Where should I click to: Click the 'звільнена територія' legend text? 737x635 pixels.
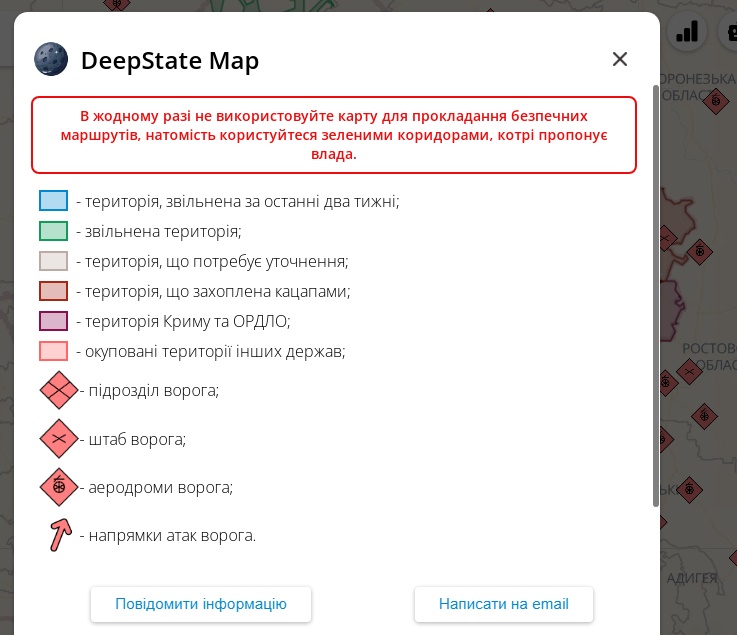click(x=162, y=231)
